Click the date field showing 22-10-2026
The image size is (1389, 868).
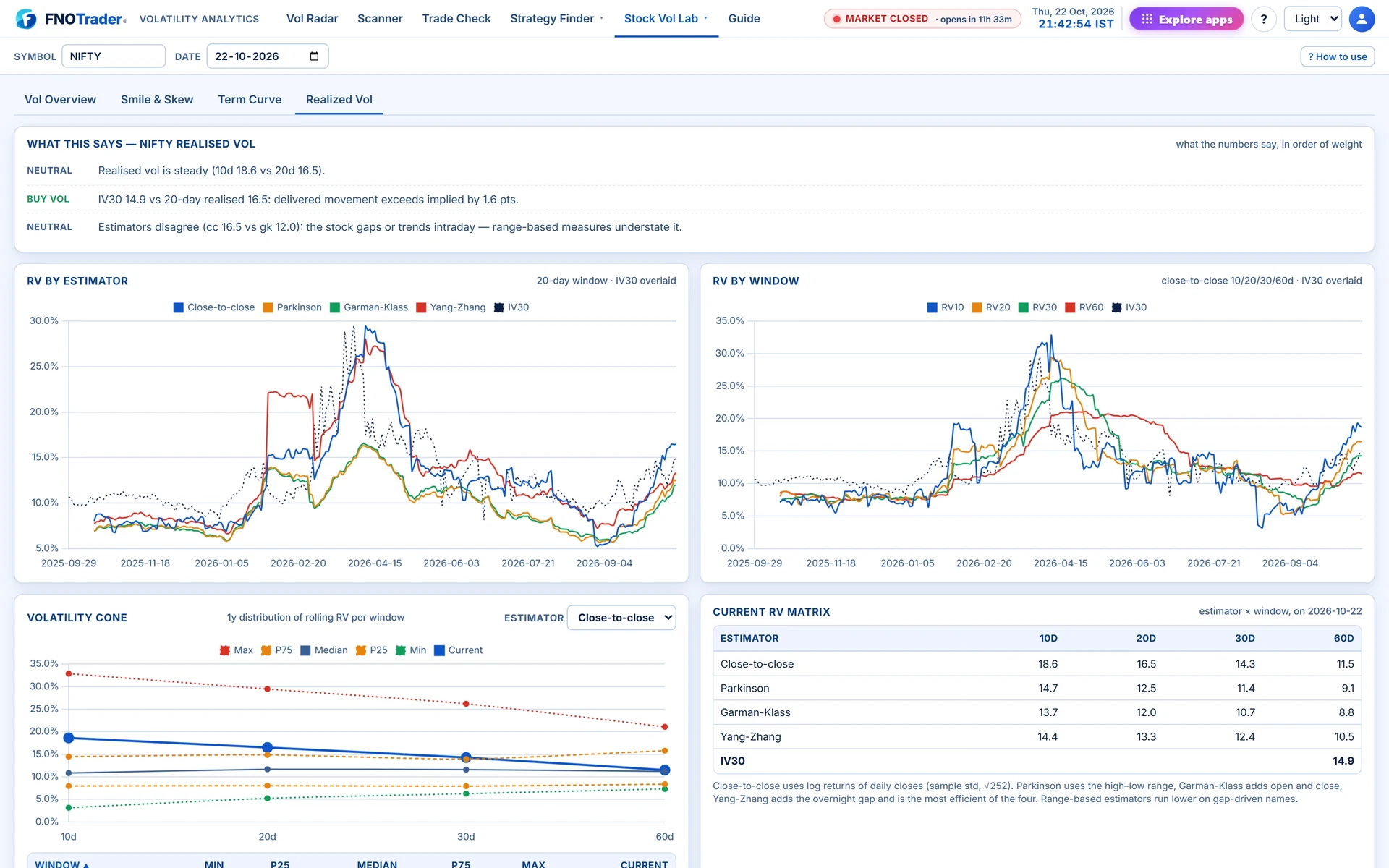pos(268,56)
